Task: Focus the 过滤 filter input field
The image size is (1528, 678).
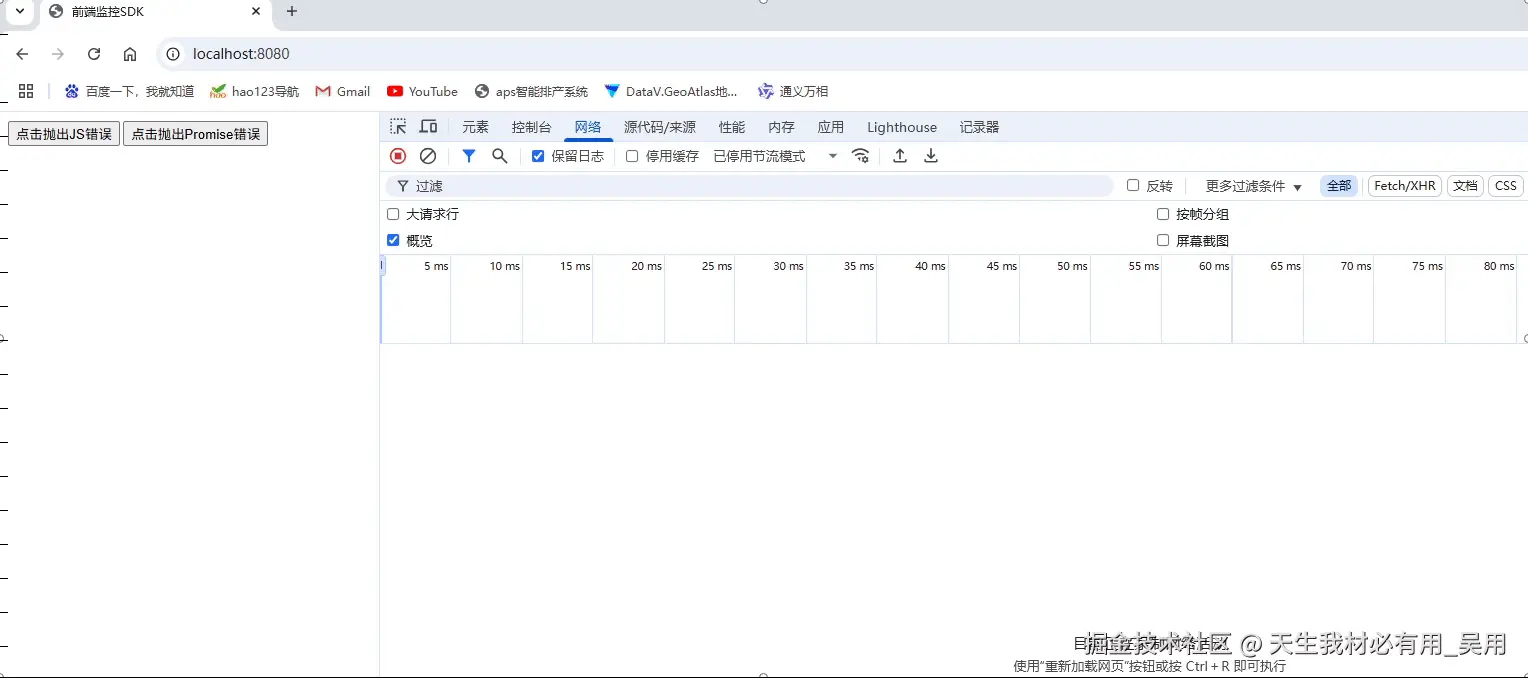Action: point(750,186)
